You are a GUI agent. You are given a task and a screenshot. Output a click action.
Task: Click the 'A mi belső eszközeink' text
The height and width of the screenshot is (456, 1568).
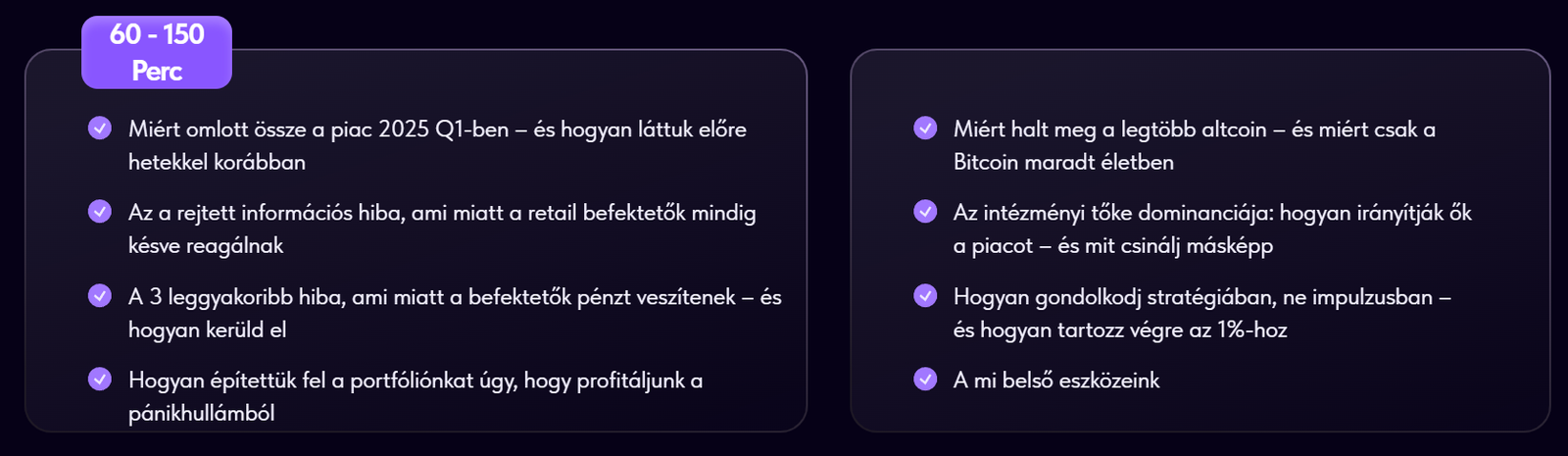(1056, 380)
